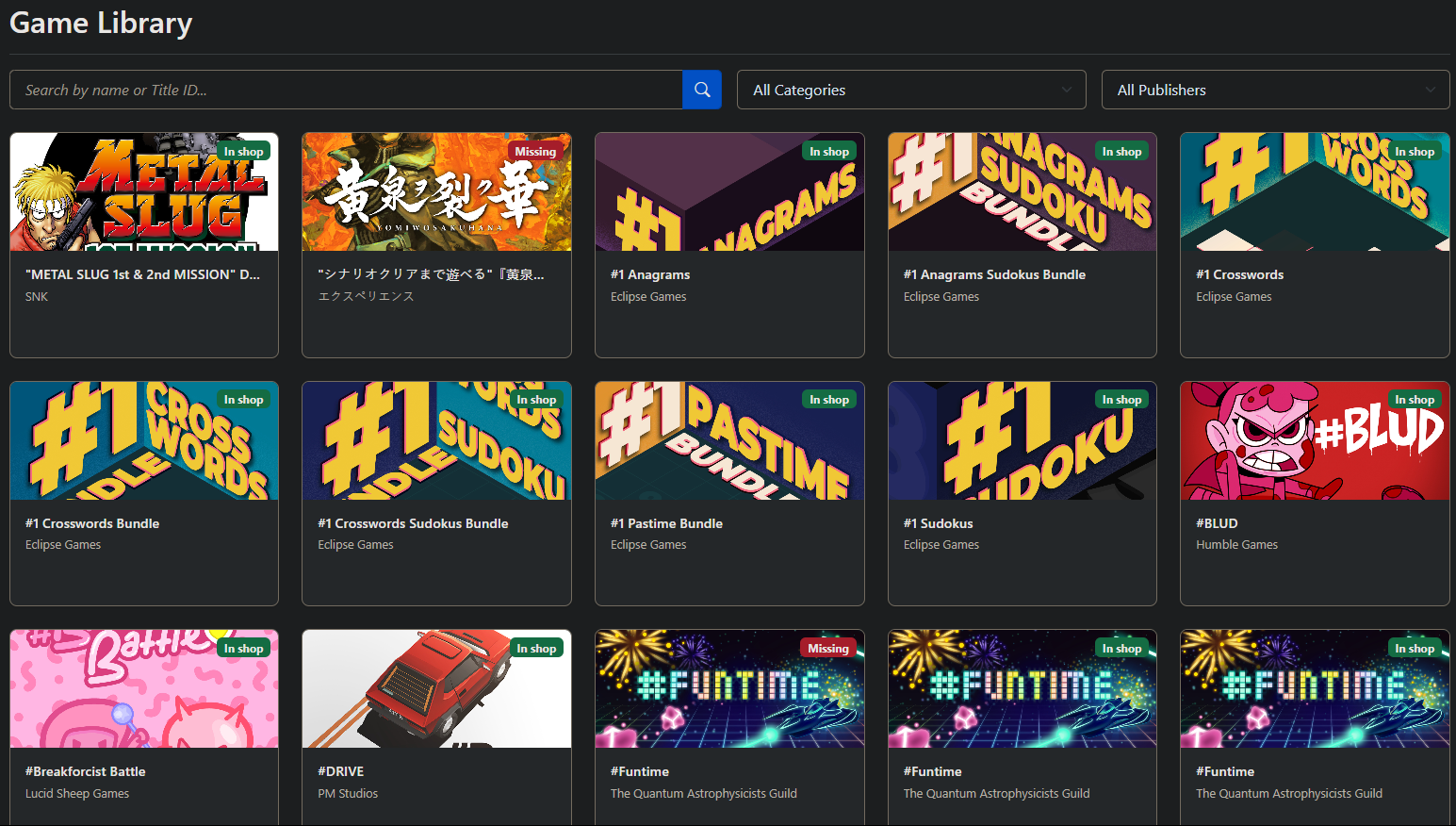Click the #1 Anagrams title text
This screenshot has height=826, width=1456.
pos(650,274)
